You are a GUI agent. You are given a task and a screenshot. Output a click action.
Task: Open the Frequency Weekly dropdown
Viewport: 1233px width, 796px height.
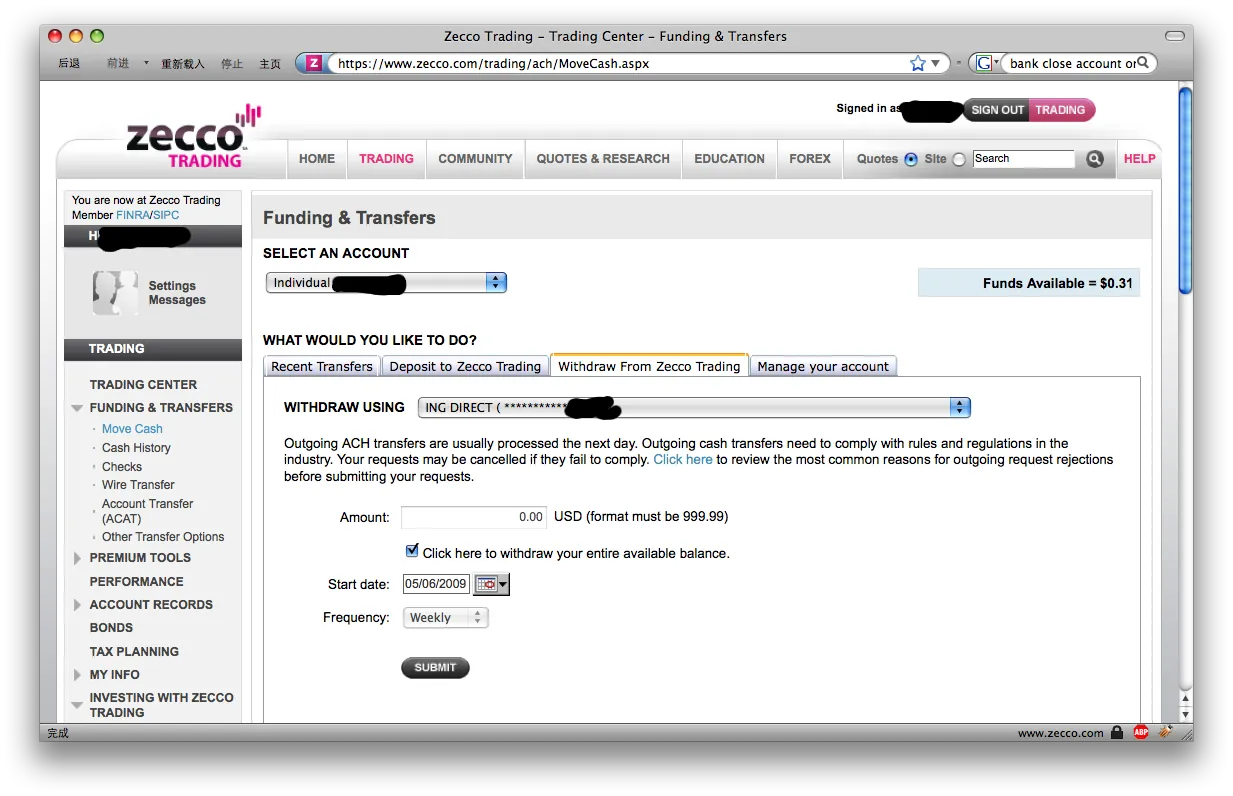point(445,618)
